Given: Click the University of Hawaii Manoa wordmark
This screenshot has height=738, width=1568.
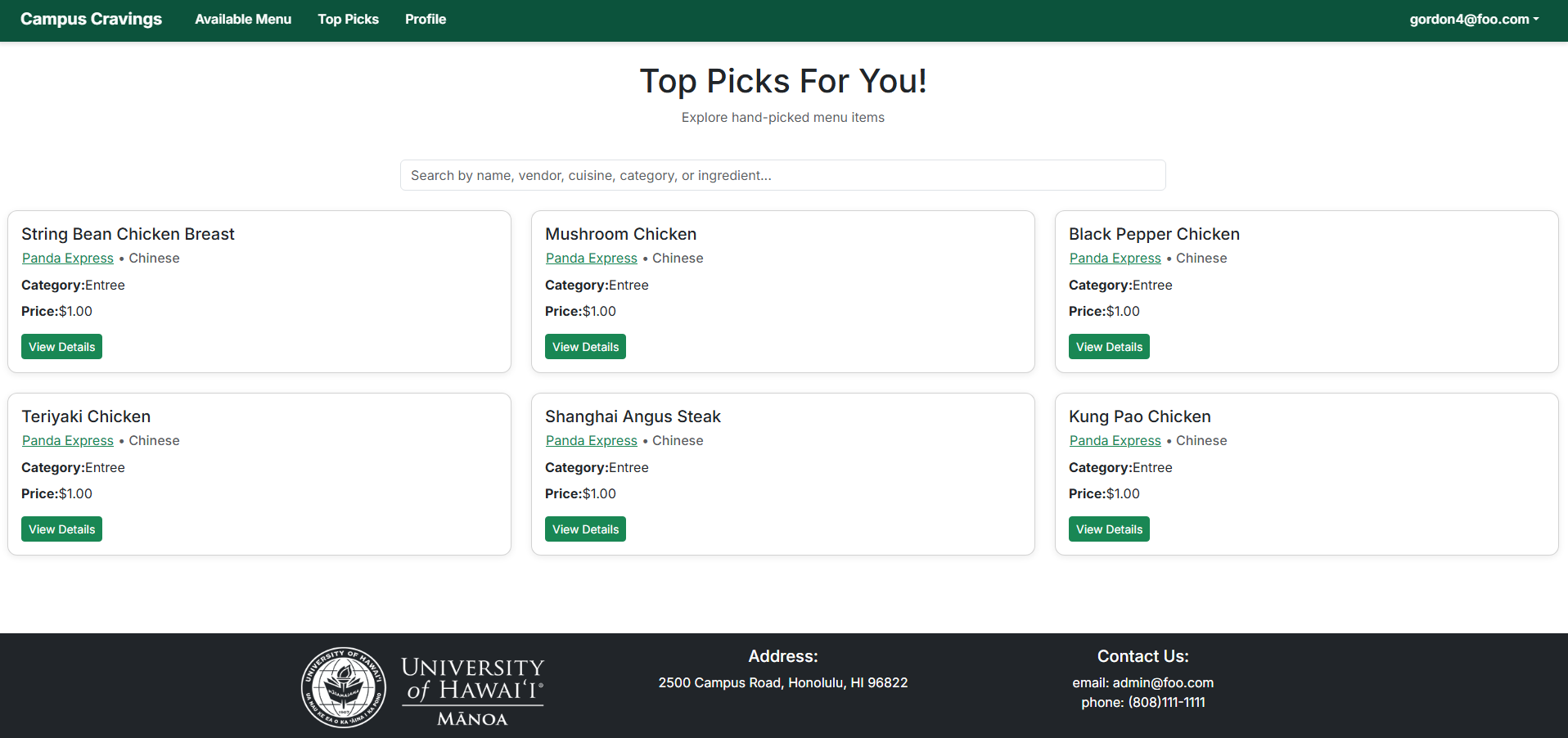Looking at the screenshot, I should pos(472,691).
